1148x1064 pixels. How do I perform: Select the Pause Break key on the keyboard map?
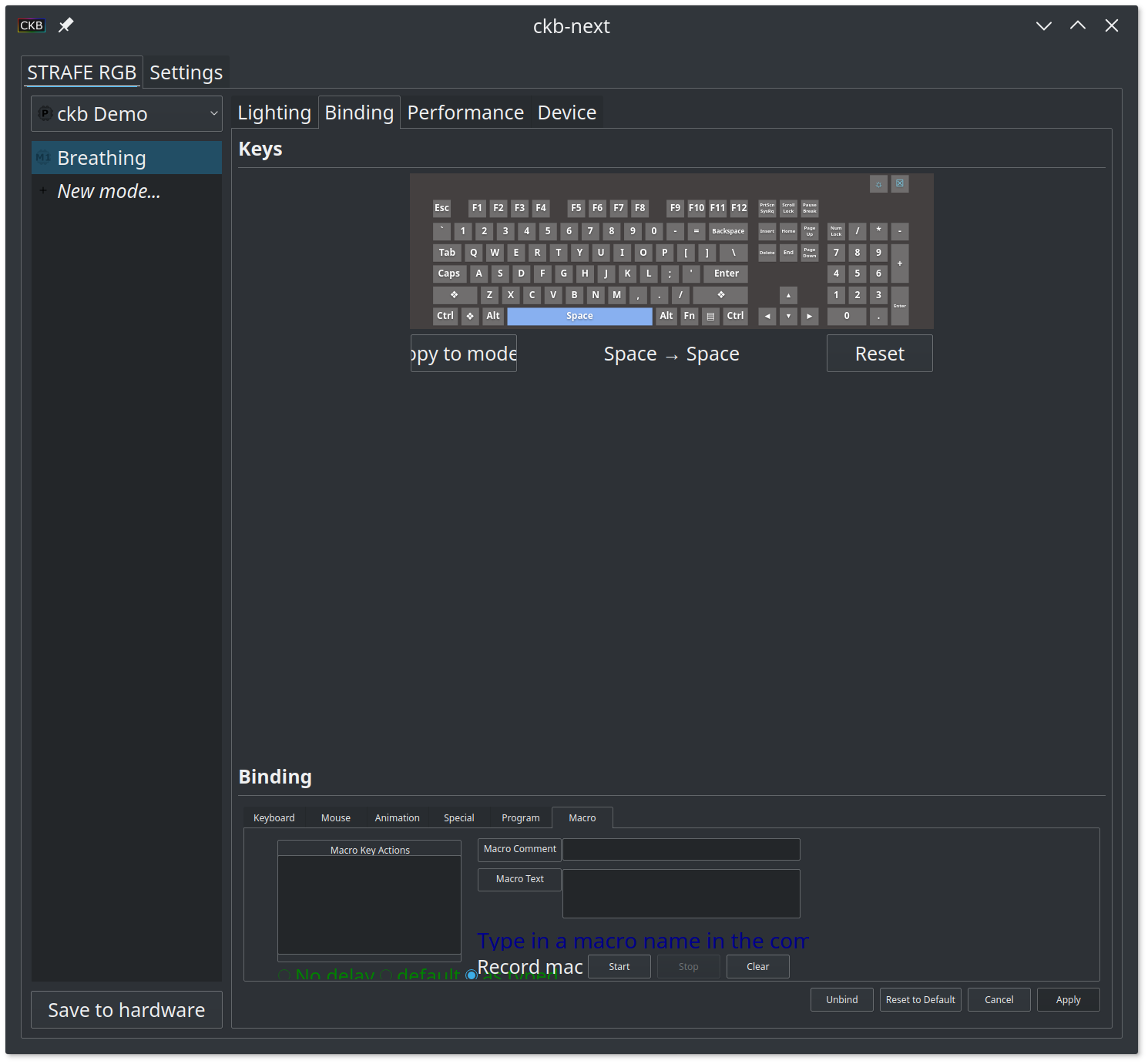(809, 208)
